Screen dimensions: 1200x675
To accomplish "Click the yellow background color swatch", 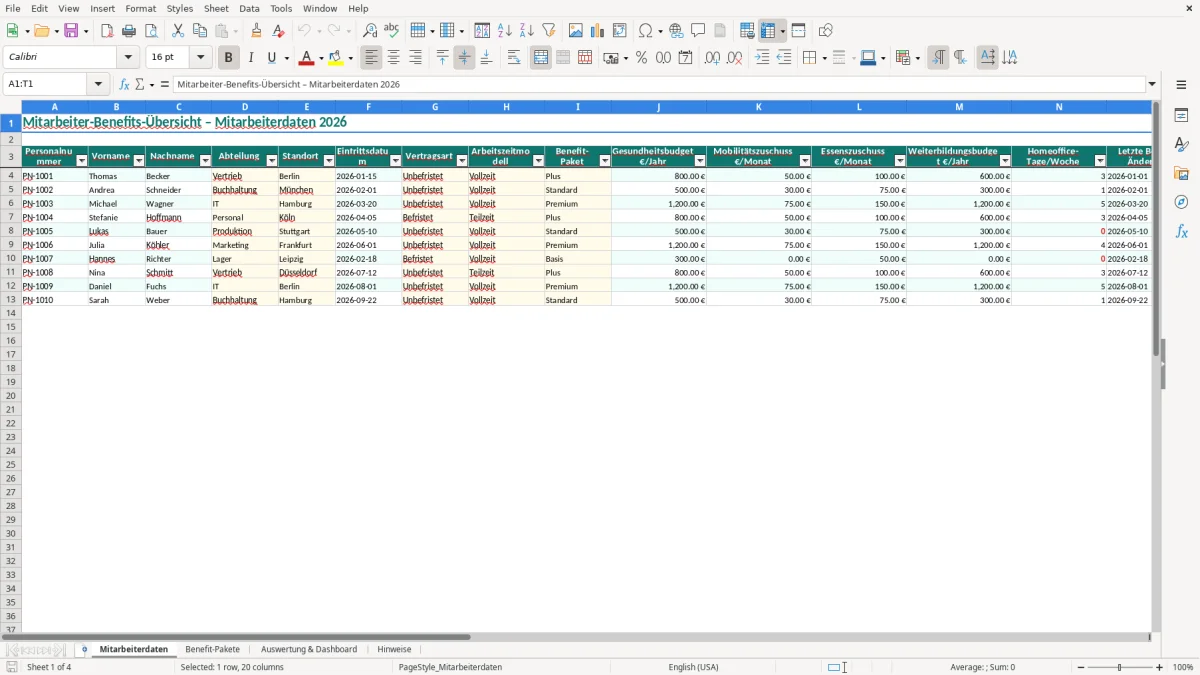I will (335, 58).
